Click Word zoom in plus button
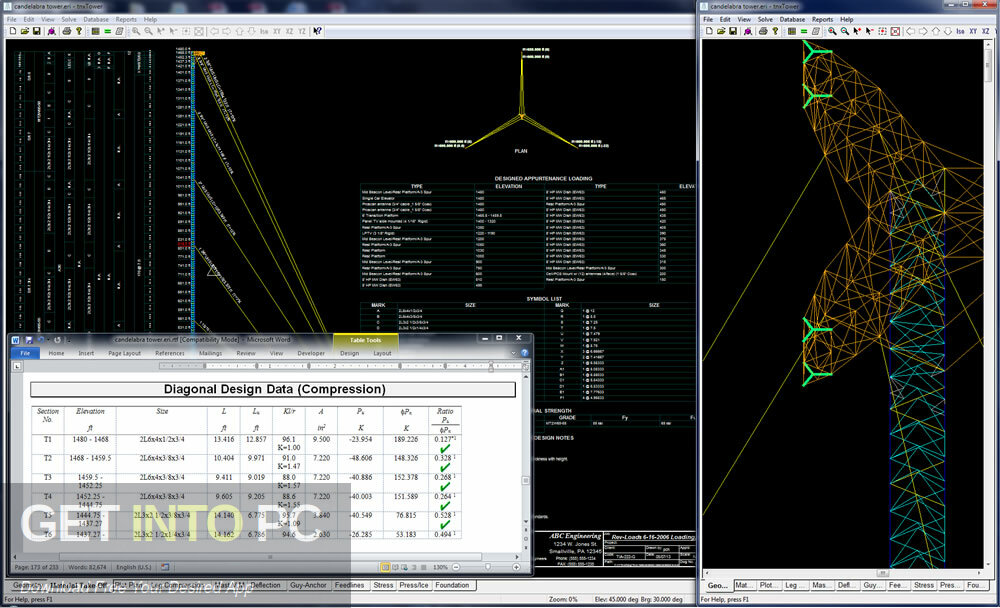This screenshot has height=608, width=1000. 517,567
